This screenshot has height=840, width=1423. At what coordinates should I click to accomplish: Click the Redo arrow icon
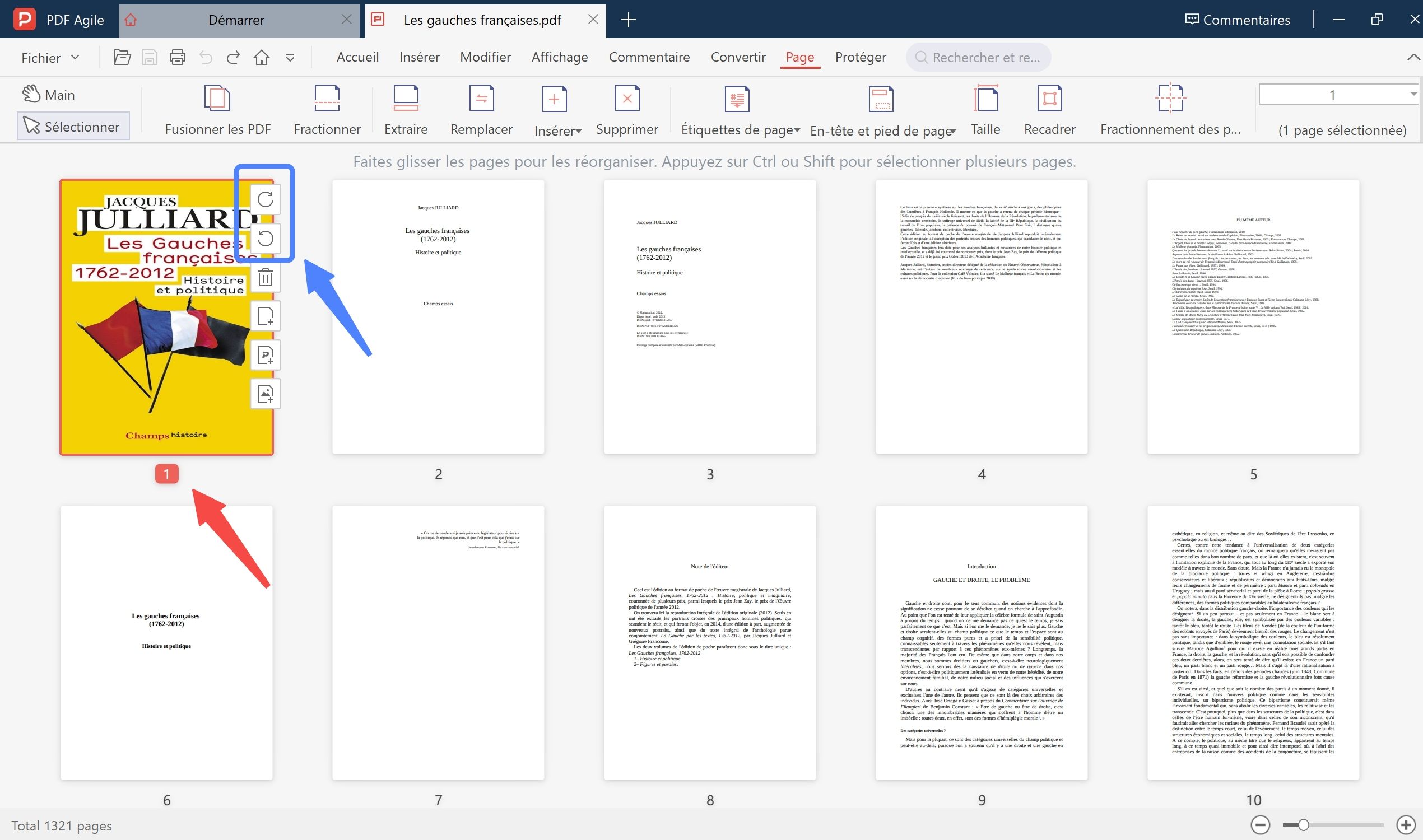pos(233,57)
